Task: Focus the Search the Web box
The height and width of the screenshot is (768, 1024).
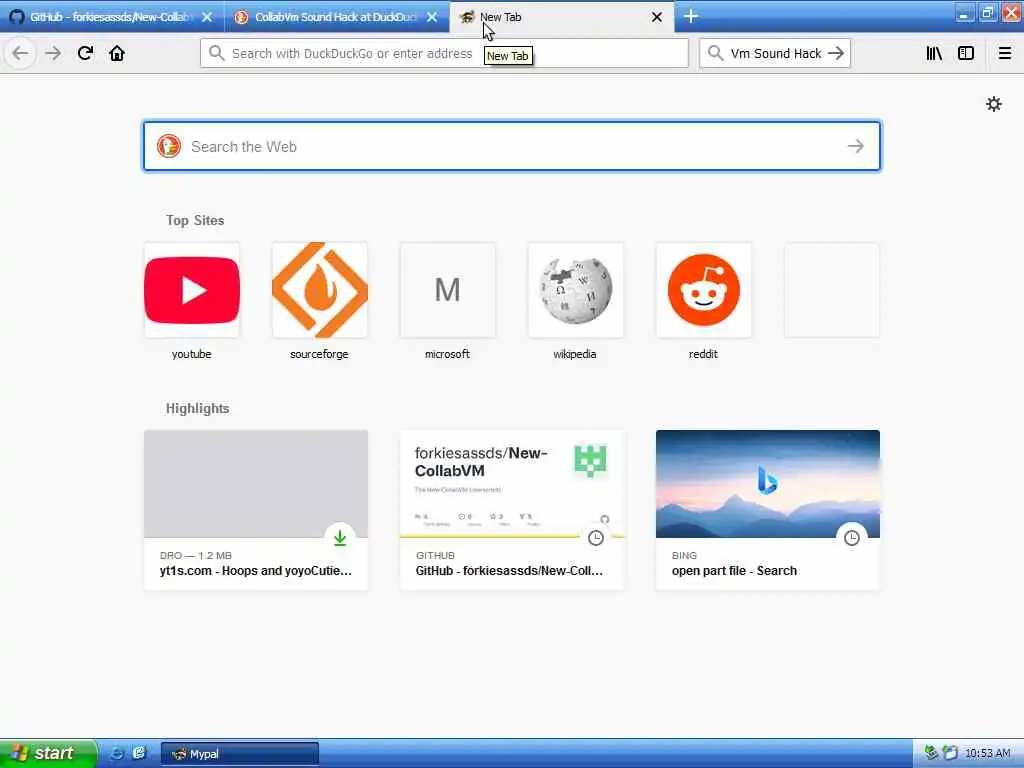Action: point(512,146)
